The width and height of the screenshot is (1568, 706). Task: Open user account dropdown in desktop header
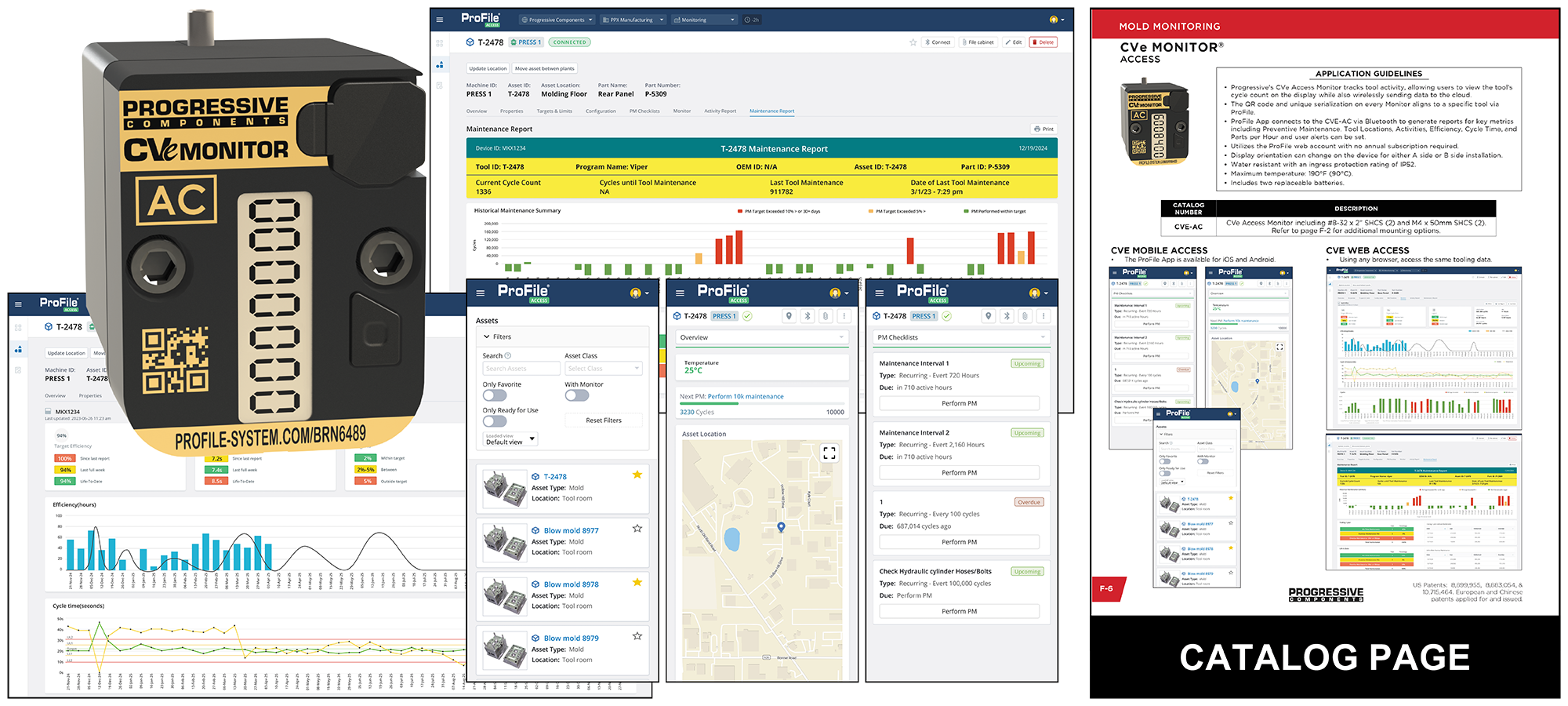(1057, 20)
